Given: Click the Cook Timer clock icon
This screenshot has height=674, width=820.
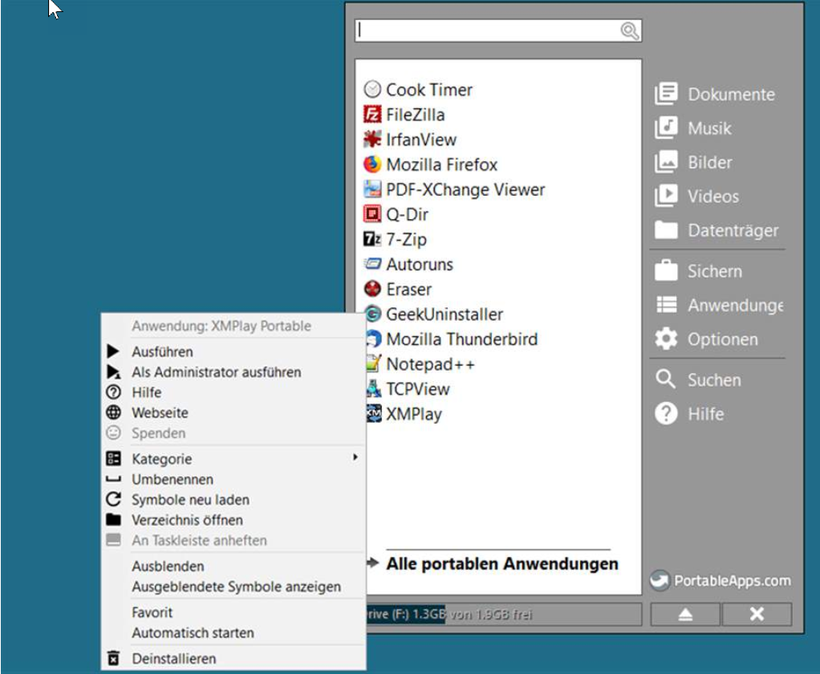Looking at the screenshot, I should click(372, 89).
